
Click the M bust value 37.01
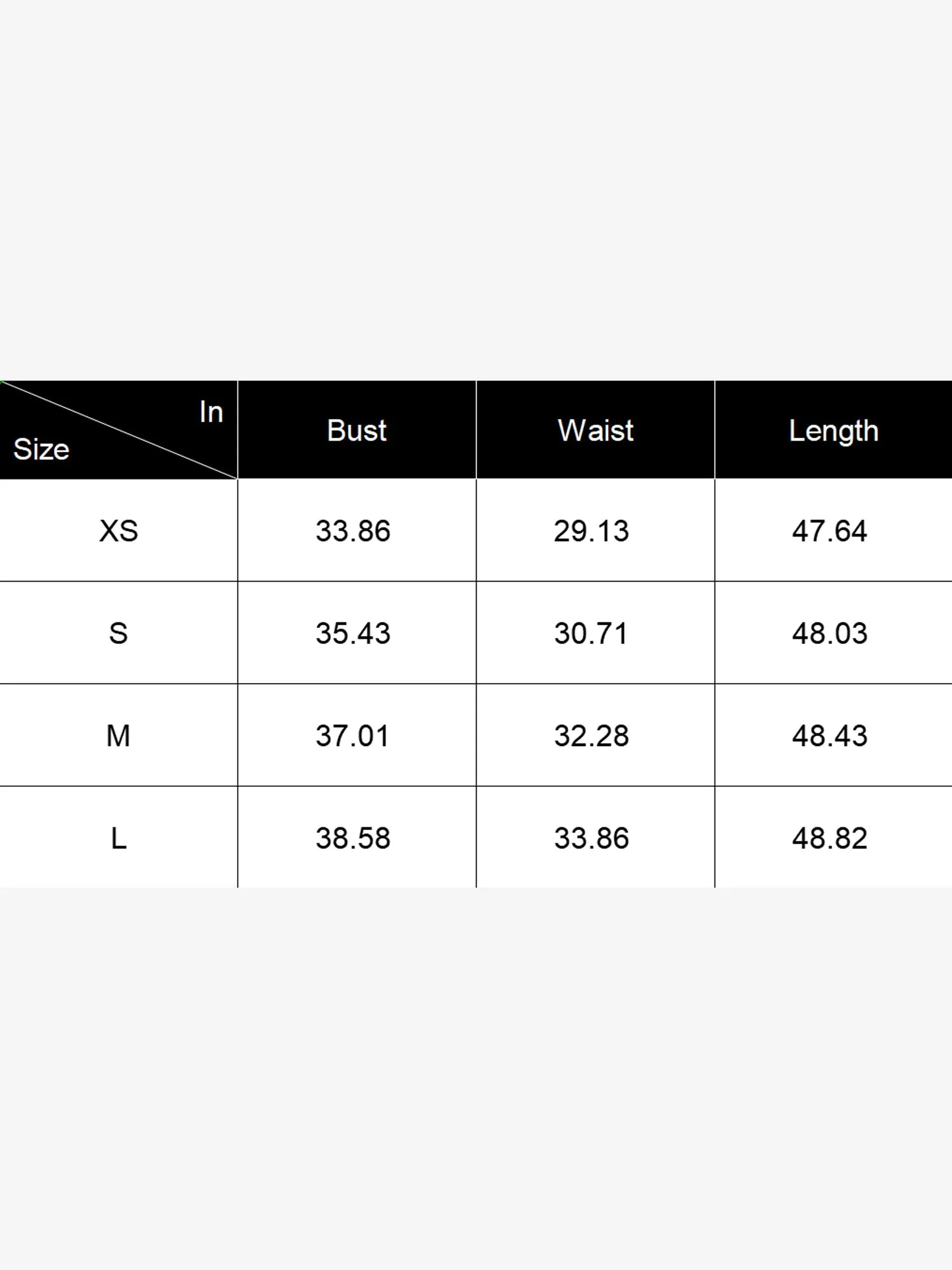(353, 736)
